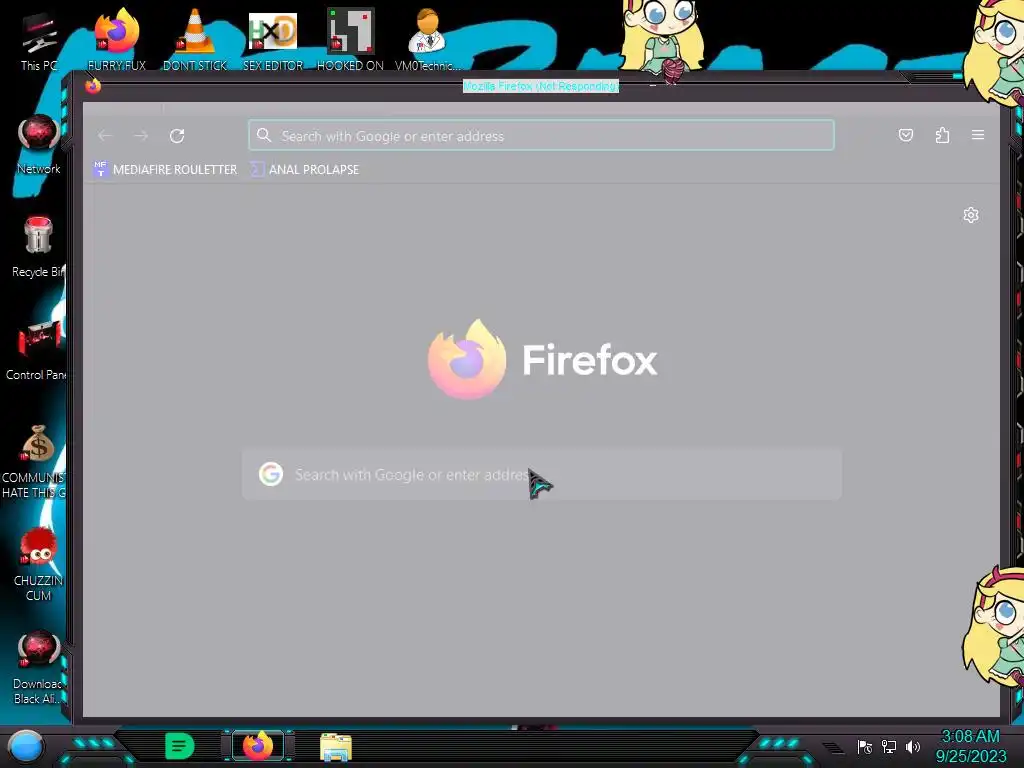Open Save to Pocket icon
This screenshot has width=1024, height=768.
(906, 135)
